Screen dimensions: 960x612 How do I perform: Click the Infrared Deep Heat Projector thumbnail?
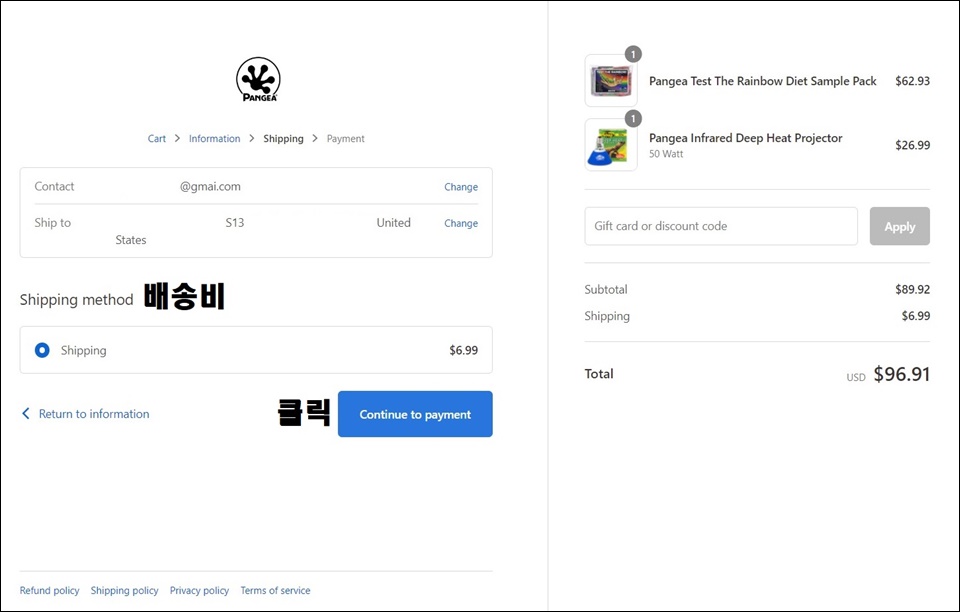(611, 145)
